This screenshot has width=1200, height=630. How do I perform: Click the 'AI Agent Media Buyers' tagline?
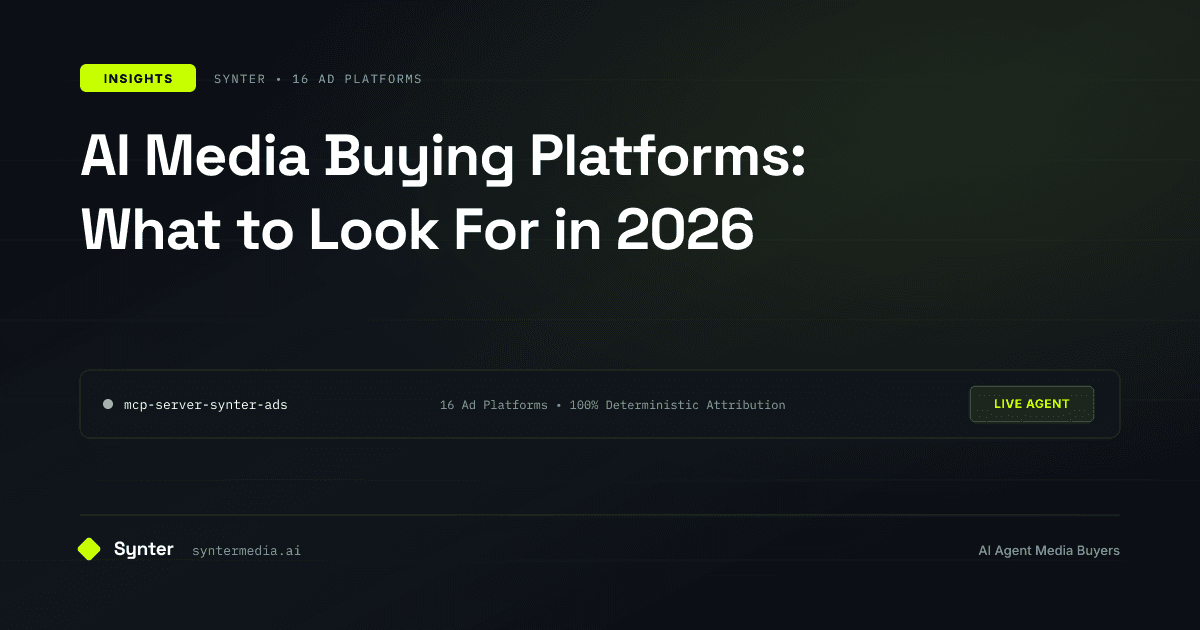click(1049, 550)
